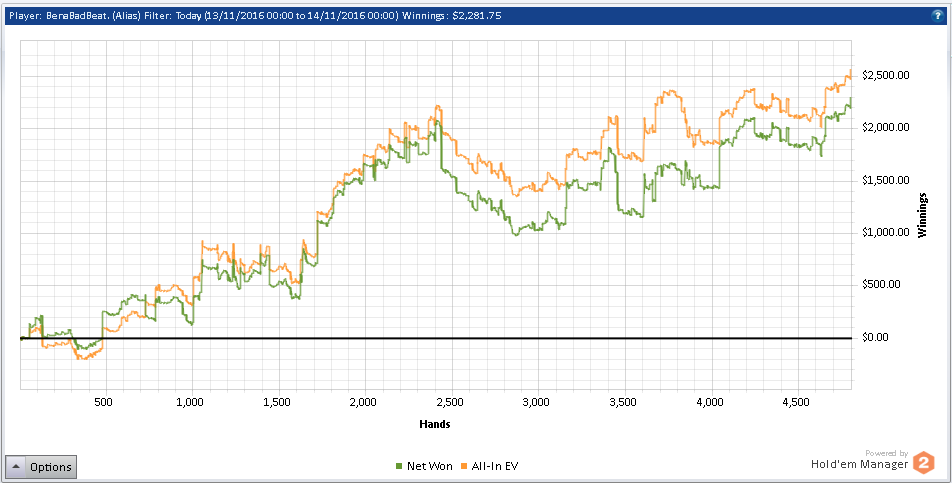Expand the Options panel button

tap(41, 467)
